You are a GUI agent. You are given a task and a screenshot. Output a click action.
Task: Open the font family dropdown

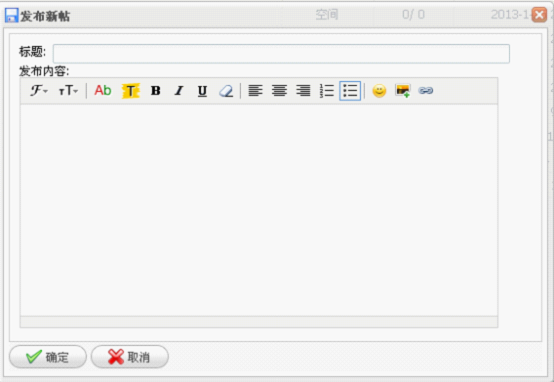point(39,91)
